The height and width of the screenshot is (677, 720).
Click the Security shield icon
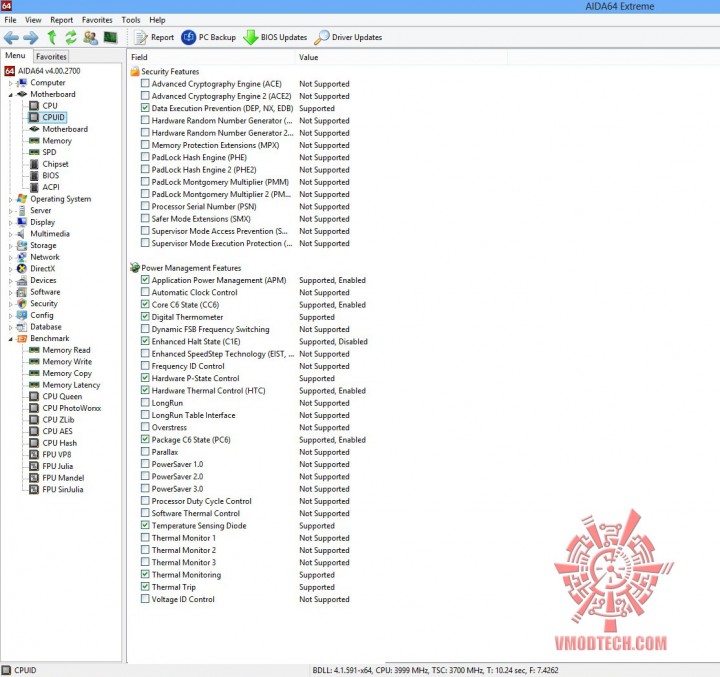22,303
